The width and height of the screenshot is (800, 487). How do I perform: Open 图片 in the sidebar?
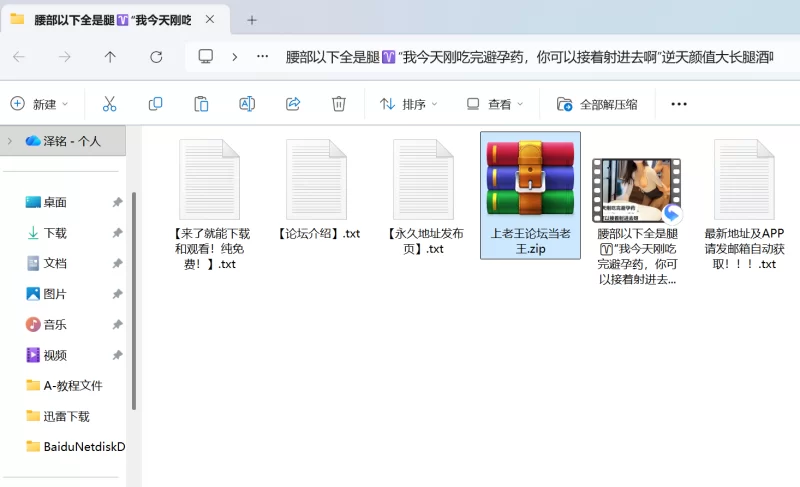(x=55, y=294)
